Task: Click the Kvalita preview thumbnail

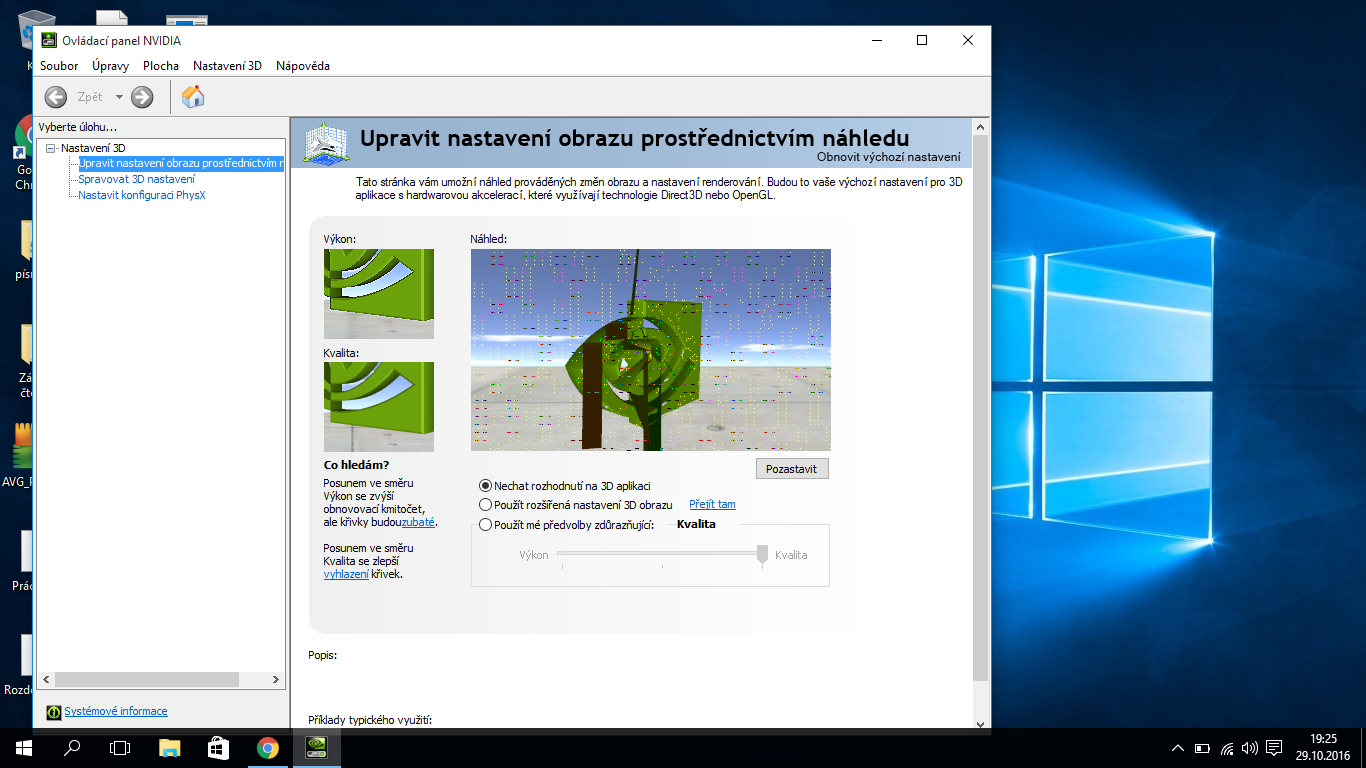Action: pyautogui.click(x=379, y=407)
